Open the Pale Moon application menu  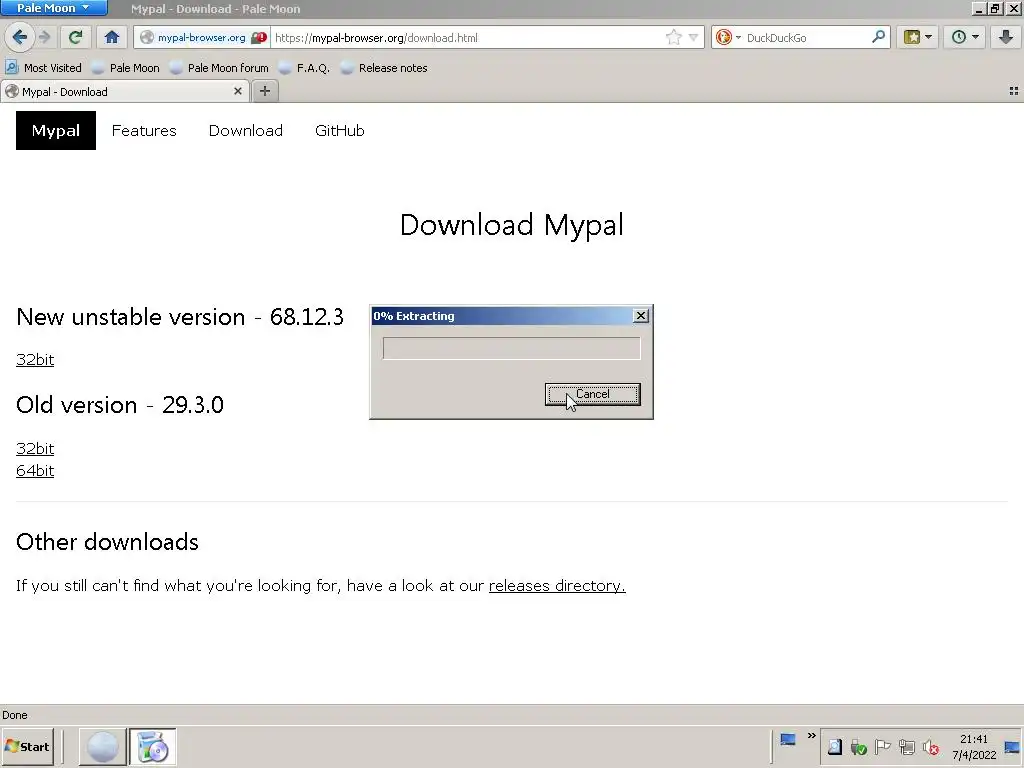click(54, 8)
